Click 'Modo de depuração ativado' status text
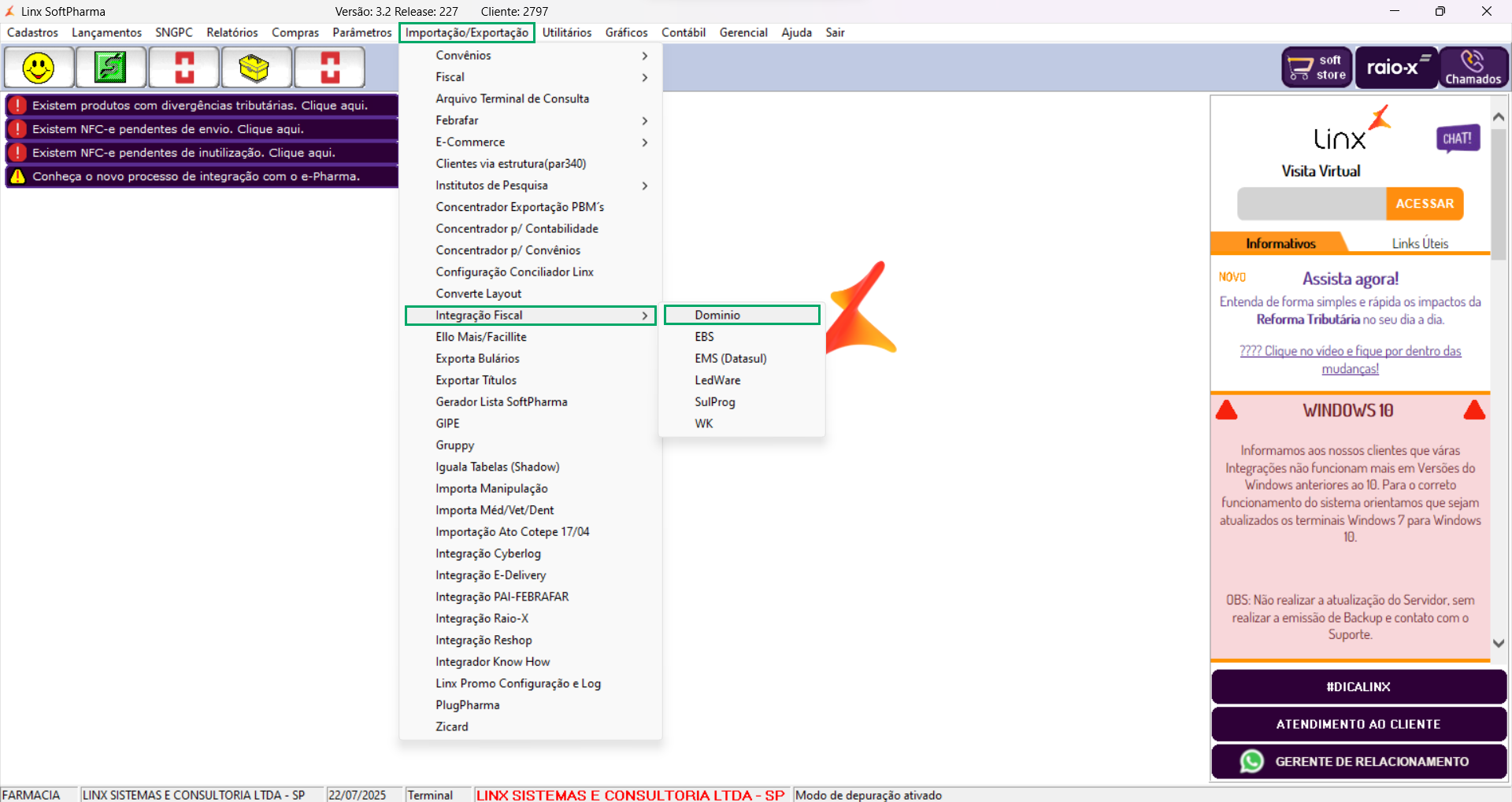 click(869, 795)
